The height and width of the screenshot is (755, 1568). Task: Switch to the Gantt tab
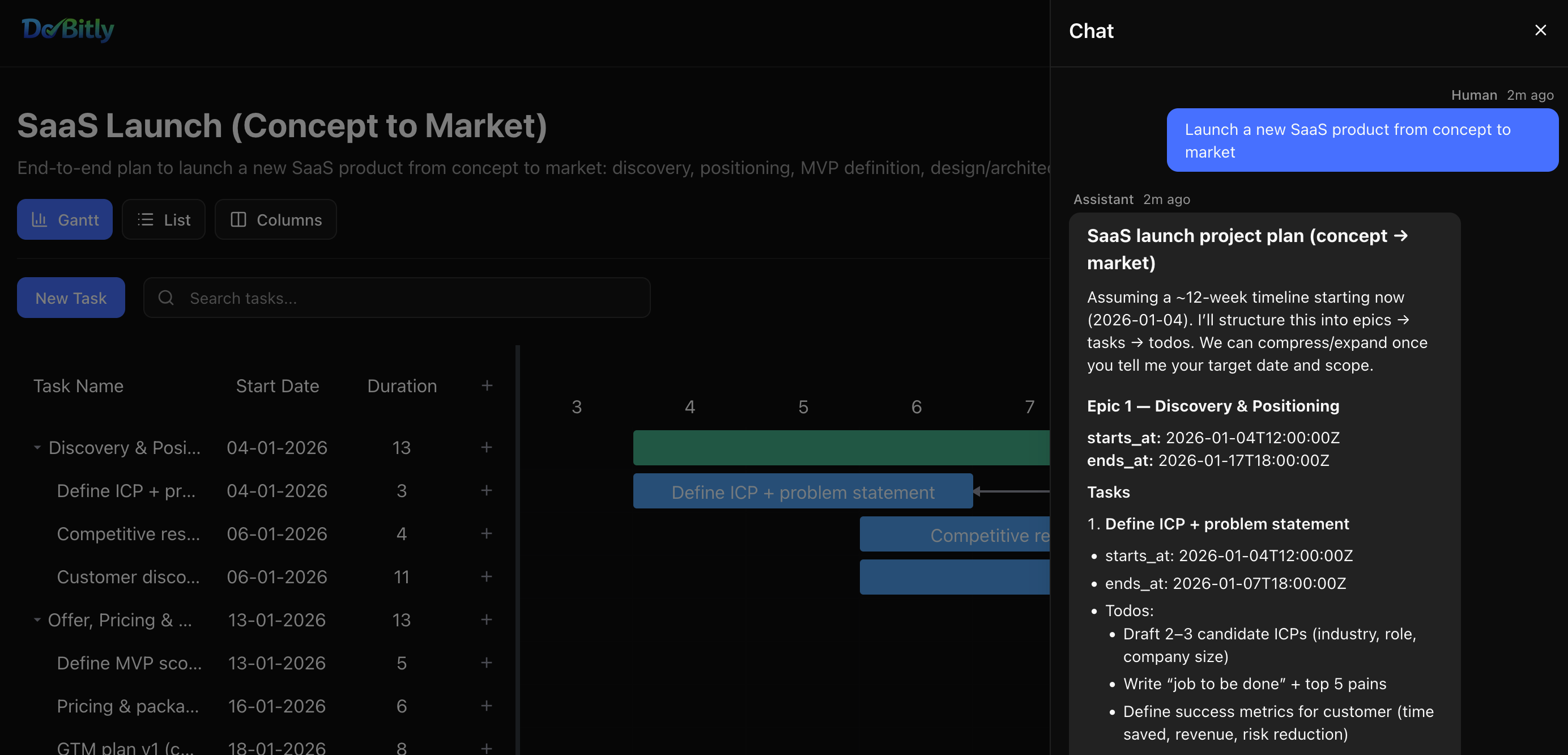[65, 219]
